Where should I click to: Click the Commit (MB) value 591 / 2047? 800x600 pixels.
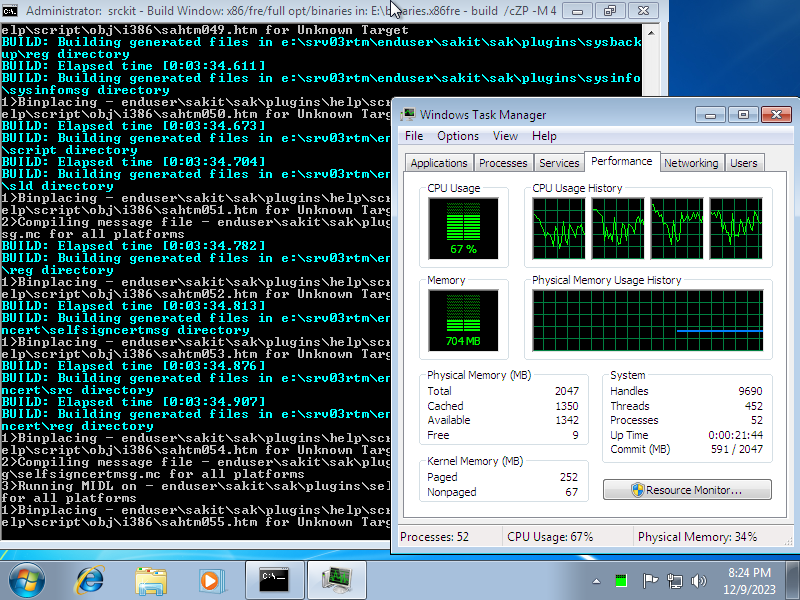click(x=737, y=449)
